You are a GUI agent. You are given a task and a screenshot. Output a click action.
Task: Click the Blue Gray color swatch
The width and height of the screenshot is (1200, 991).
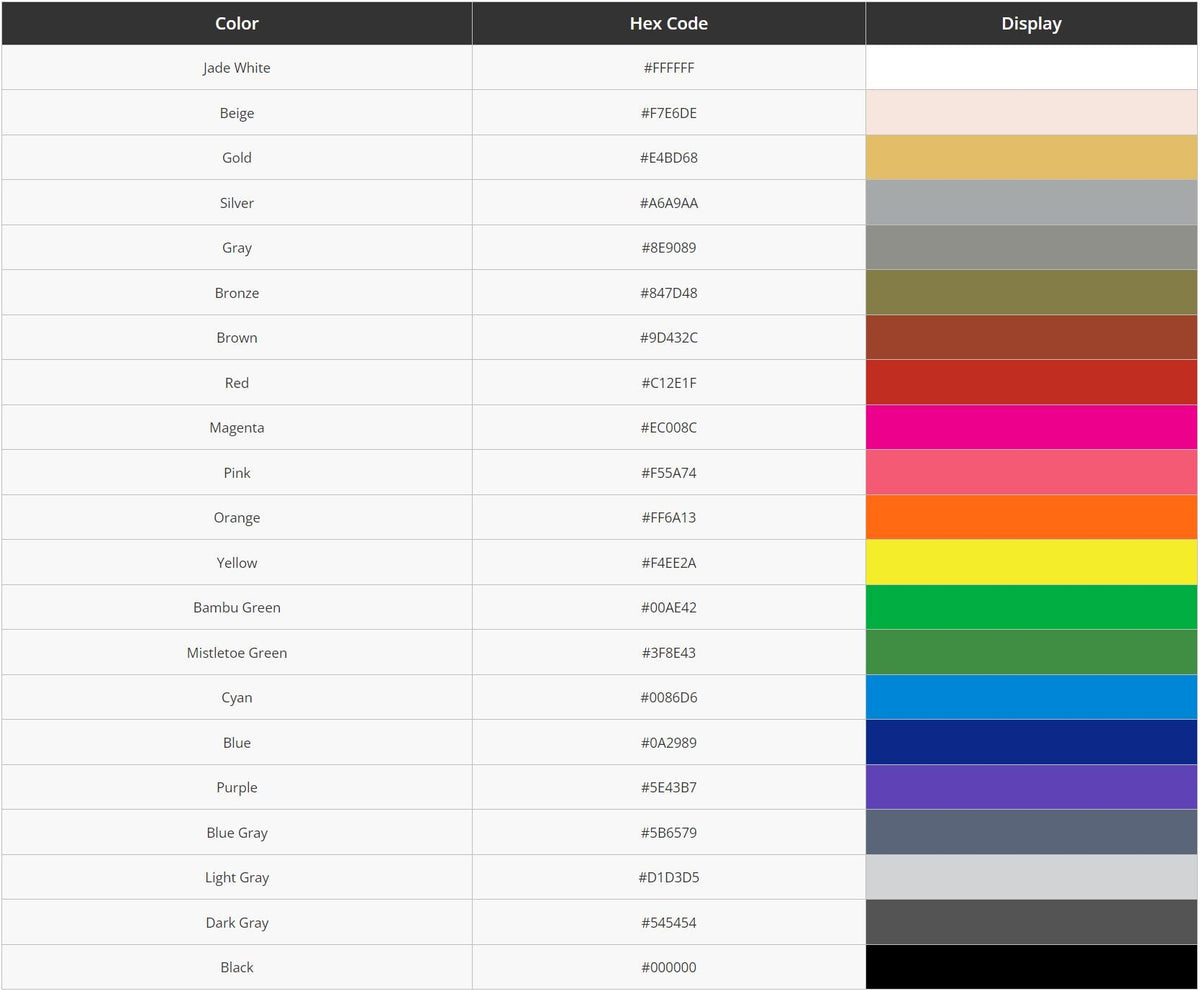click(x=1031, y=833)
